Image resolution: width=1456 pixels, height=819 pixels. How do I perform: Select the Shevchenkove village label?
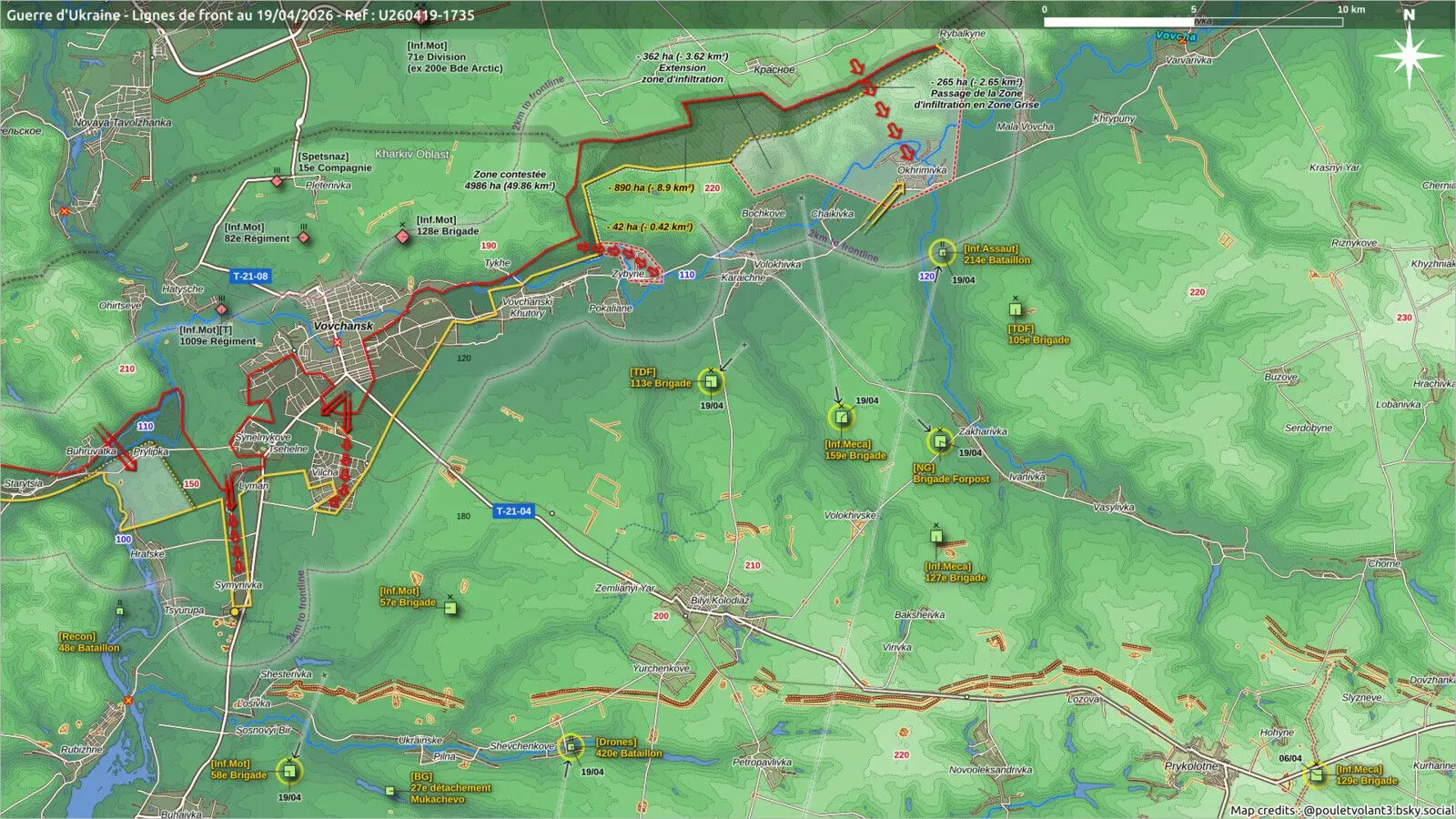[x=522, y=746]
